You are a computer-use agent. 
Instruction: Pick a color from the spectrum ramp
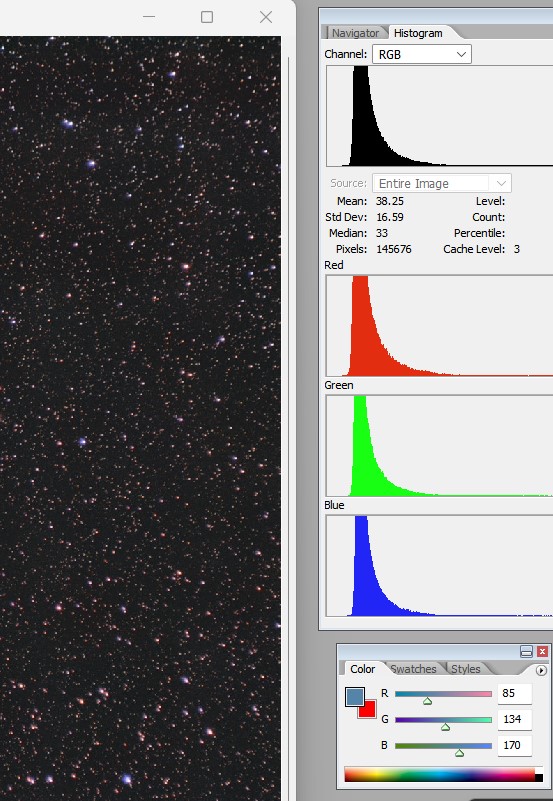439,774
